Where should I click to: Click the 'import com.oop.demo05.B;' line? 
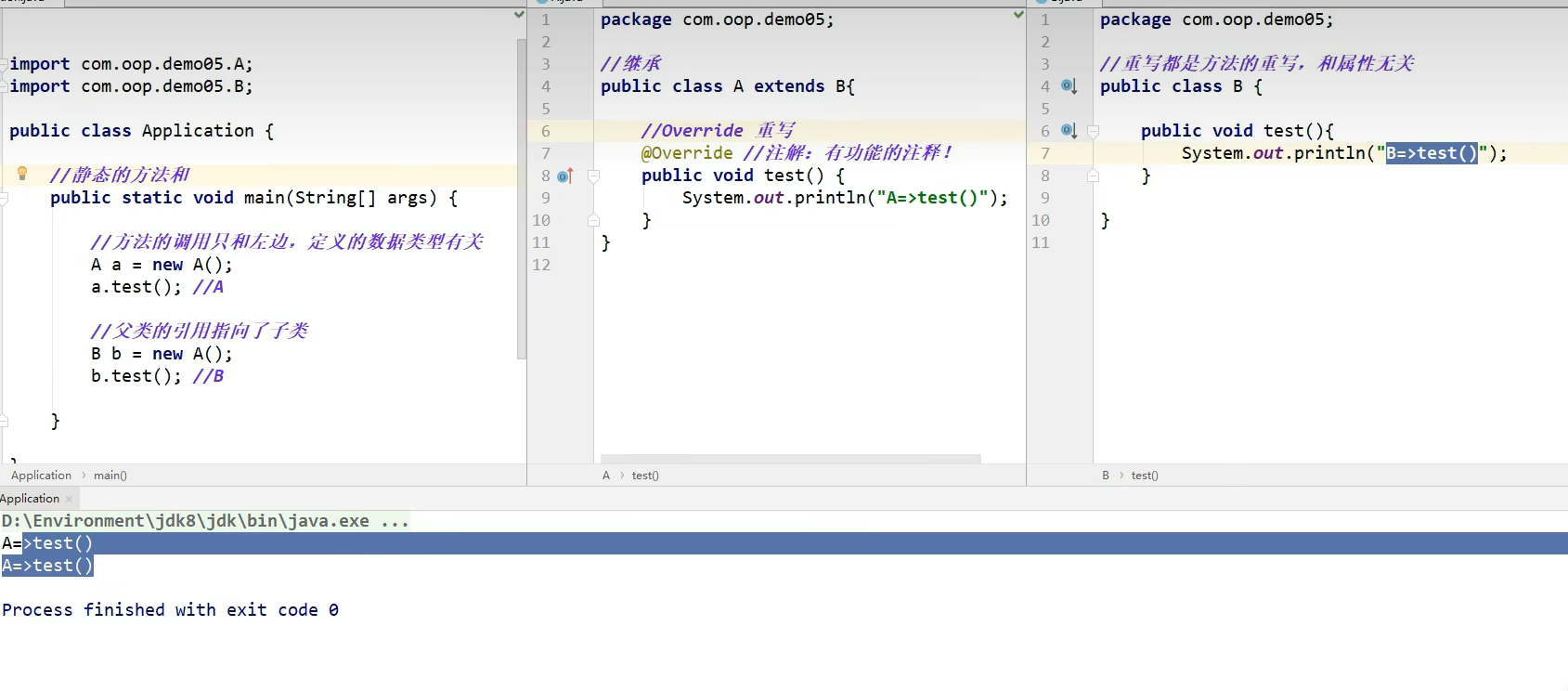[131, 86]
